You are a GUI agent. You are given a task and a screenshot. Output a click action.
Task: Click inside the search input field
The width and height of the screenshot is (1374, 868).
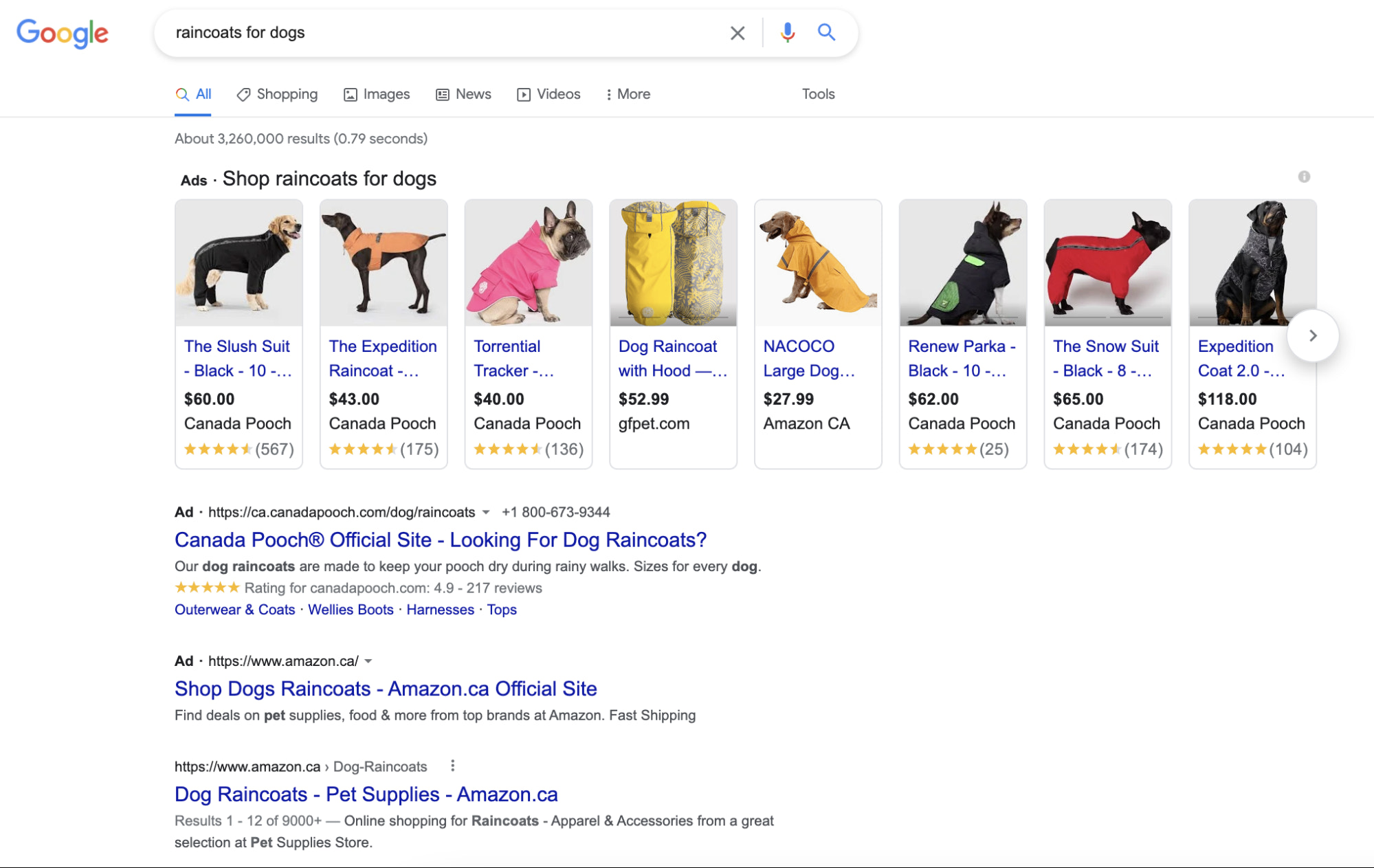pos(447,32)
